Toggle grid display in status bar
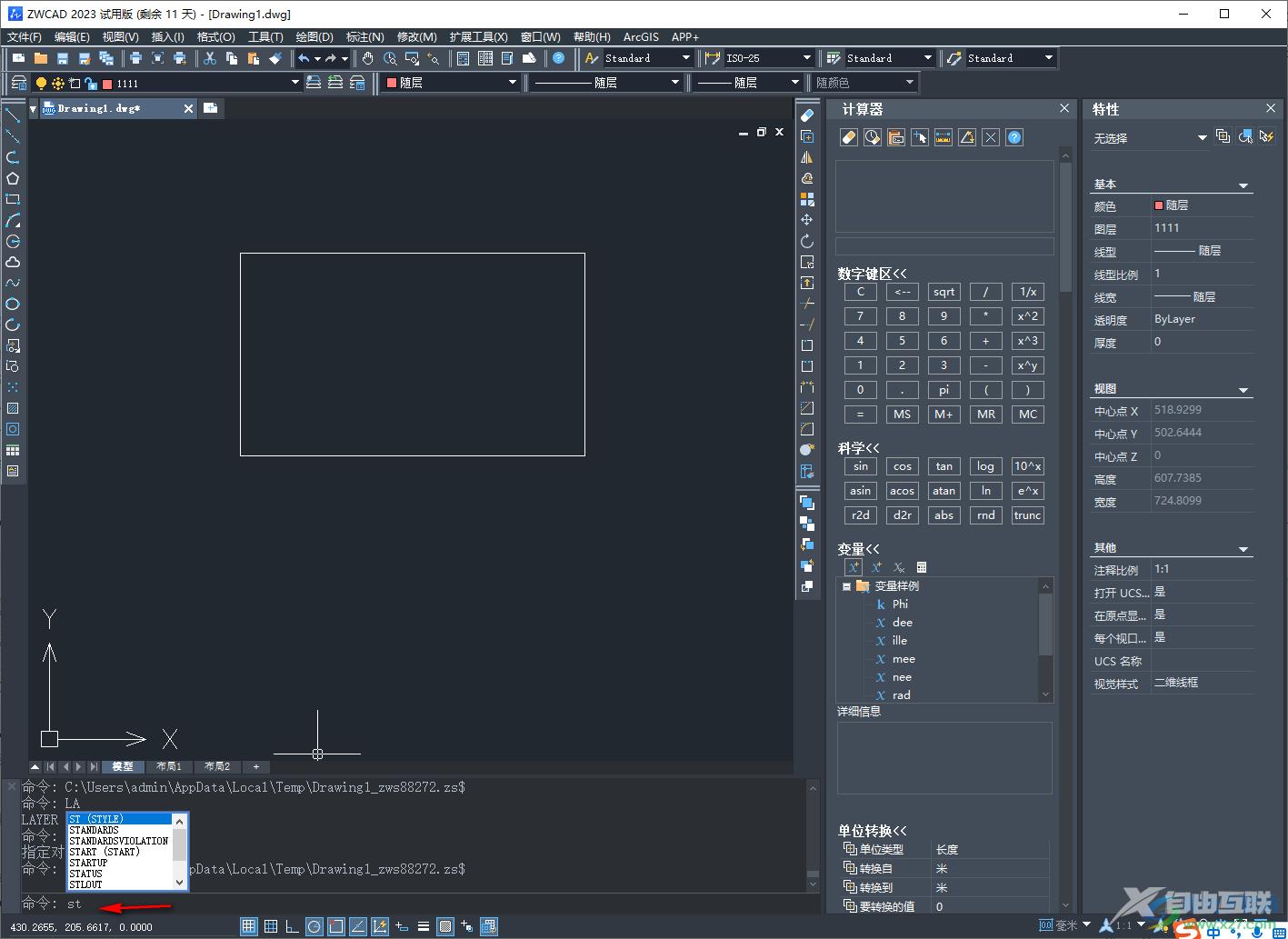The height and width of the screenshot is (939, 1288). click(x=271, y=926)
